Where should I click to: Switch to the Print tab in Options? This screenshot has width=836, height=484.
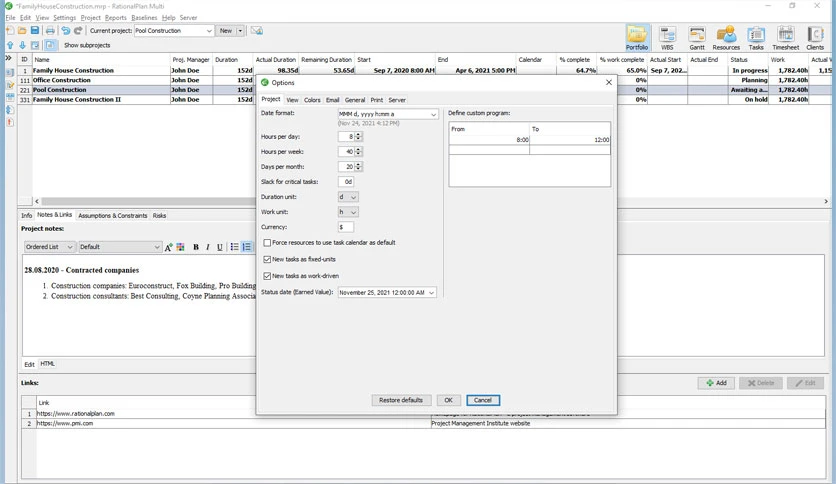[x=377, y=100]
